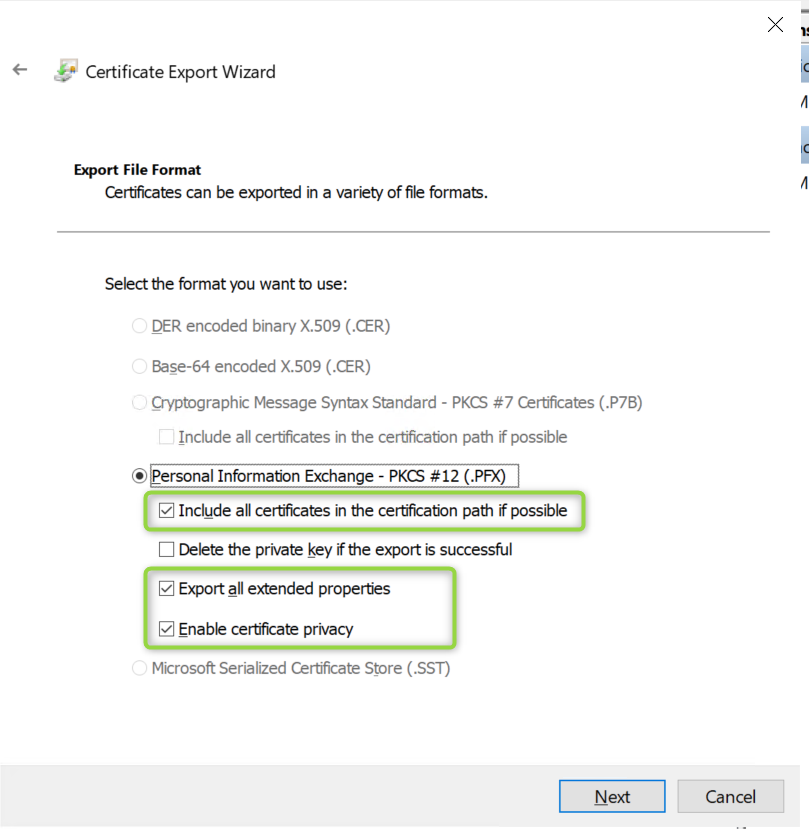809x829 pixels.
Task: Choose Microsoft Serialized Certificate Store (.SST)
Action: (139, 668)
